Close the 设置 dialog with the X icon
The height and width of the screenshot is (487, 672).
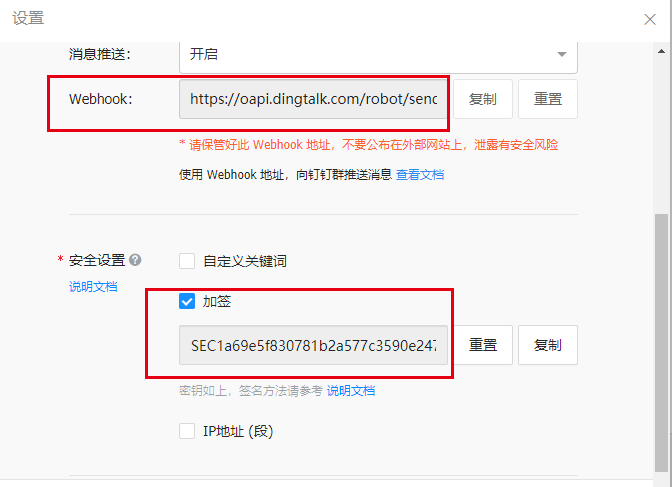click(x=650, y=19)
